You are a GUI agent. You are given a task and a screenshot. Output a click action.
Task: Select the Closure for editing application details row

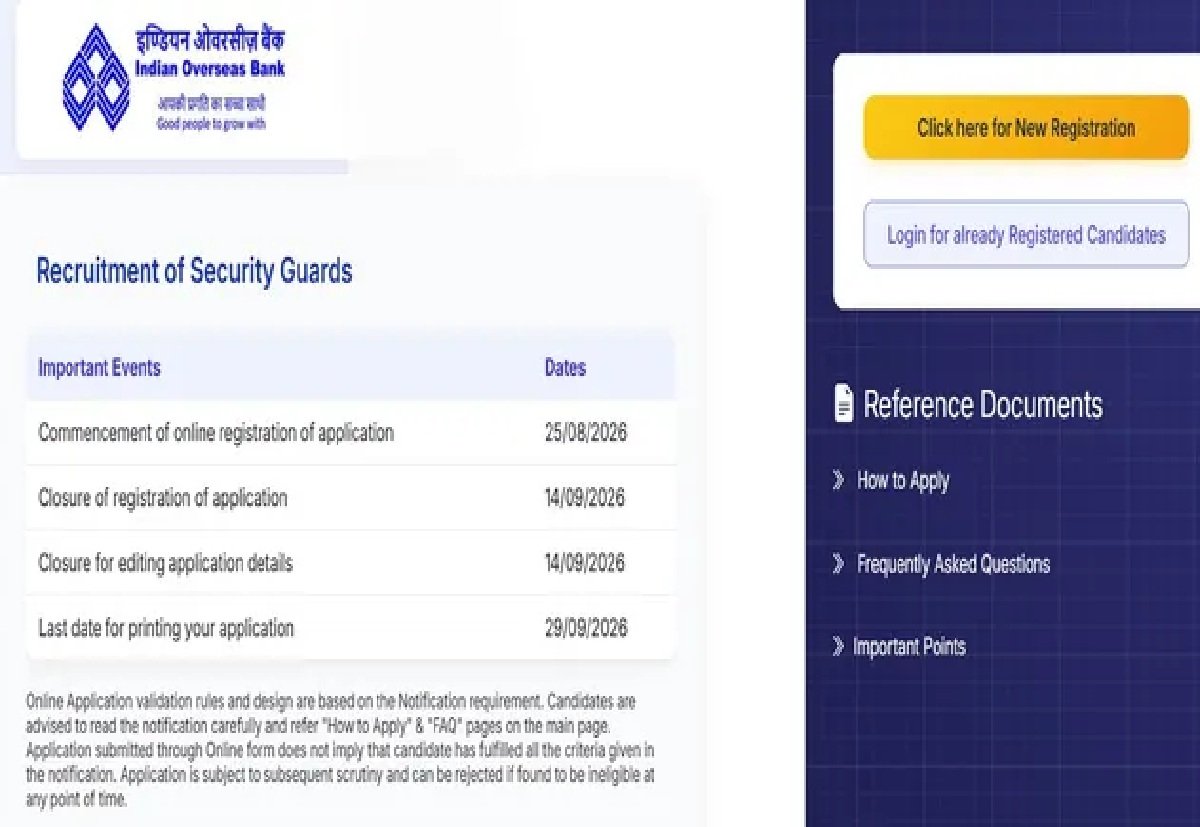[350, 563]
